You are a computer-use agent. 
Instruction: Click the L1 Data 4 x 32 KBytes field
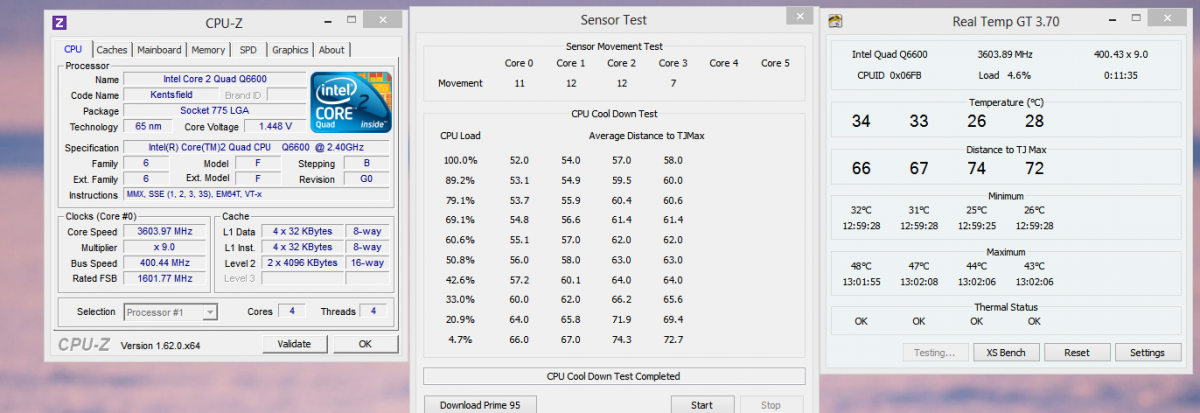tap(304, 231)
